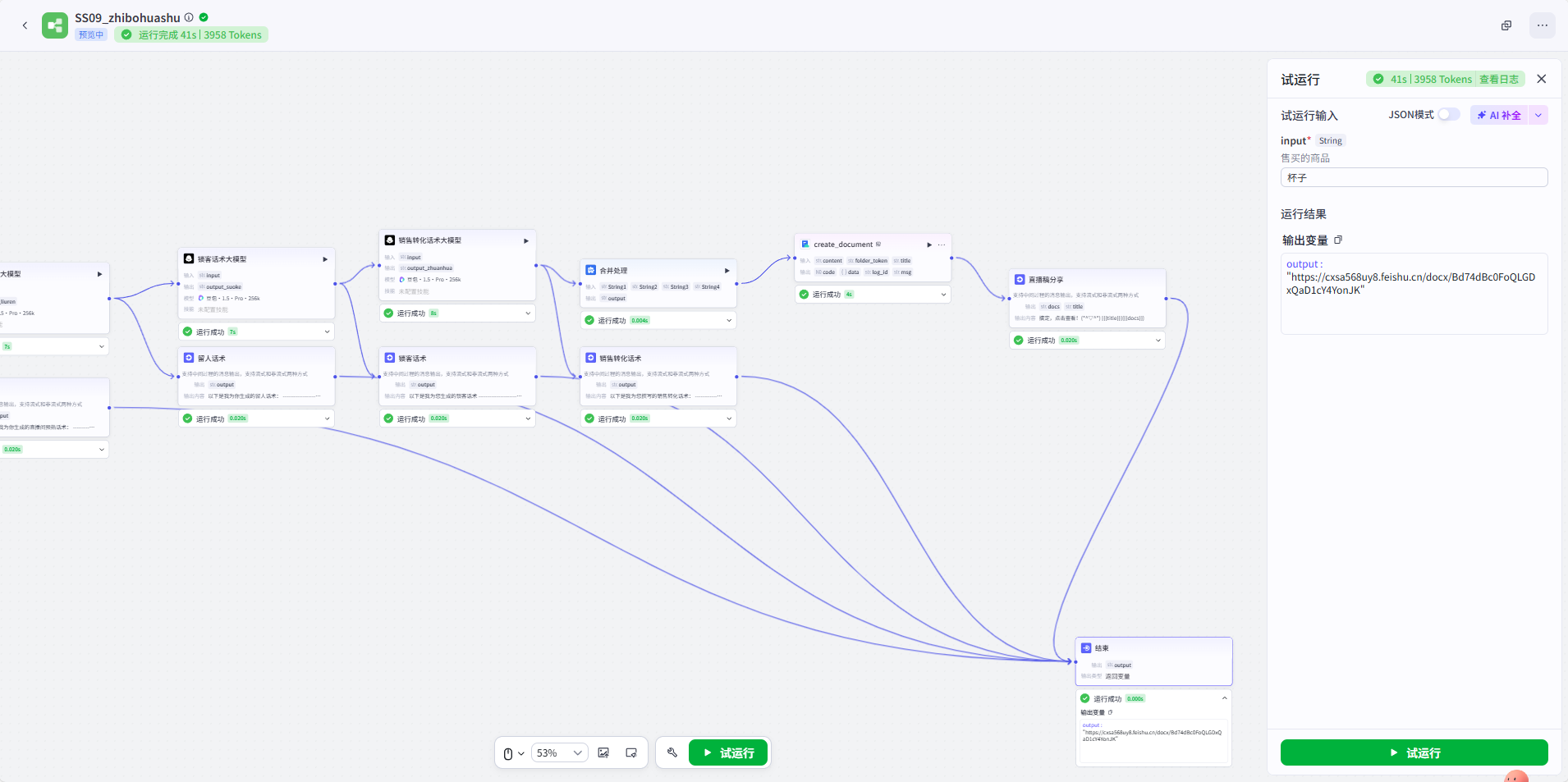
Task: Open the create_document node's more menu
Action: coord(942,245)
